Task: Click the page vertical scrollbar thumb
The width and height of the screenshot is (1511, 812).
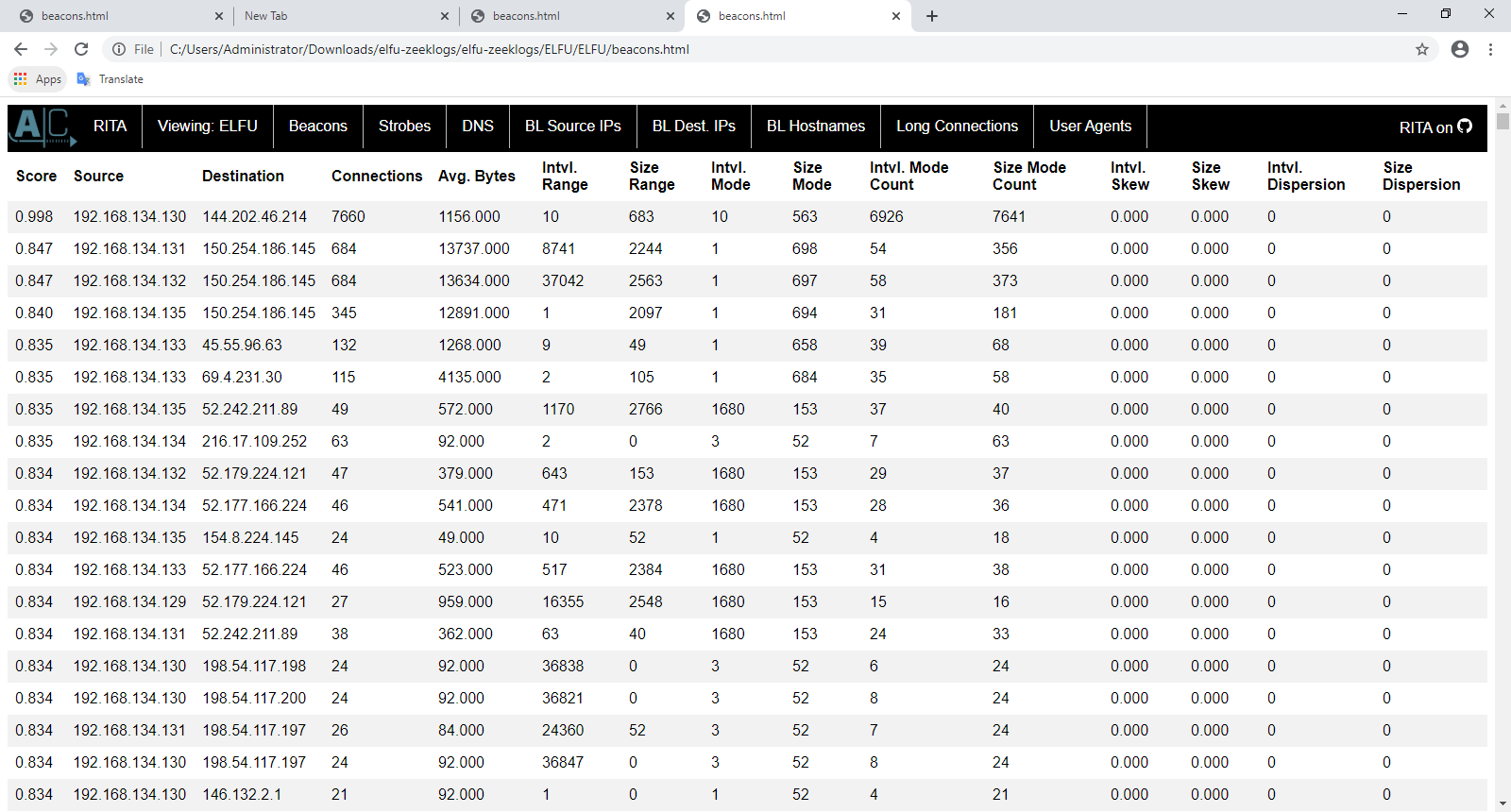Action: (1503, 121)
